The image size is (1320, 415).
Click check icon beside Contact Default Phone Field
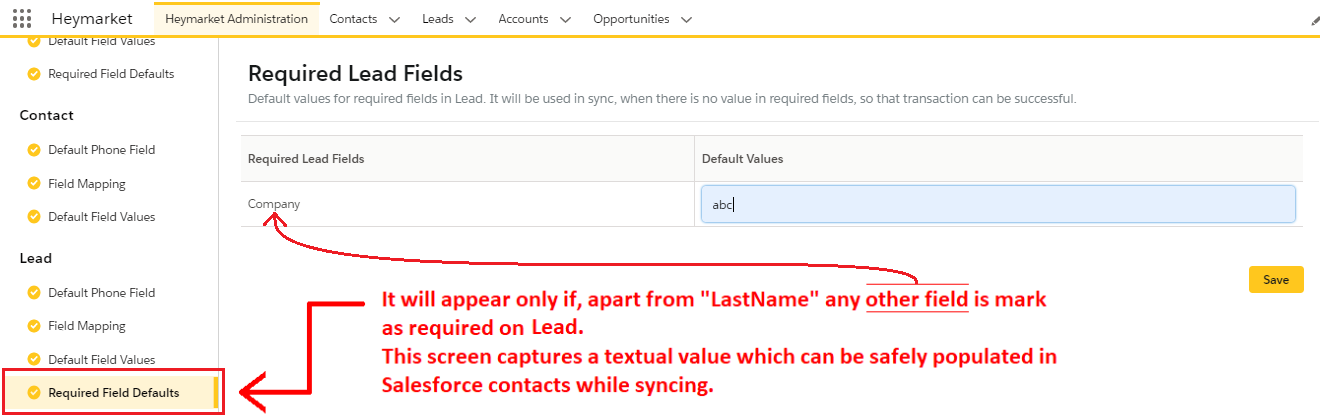(34, 150)
